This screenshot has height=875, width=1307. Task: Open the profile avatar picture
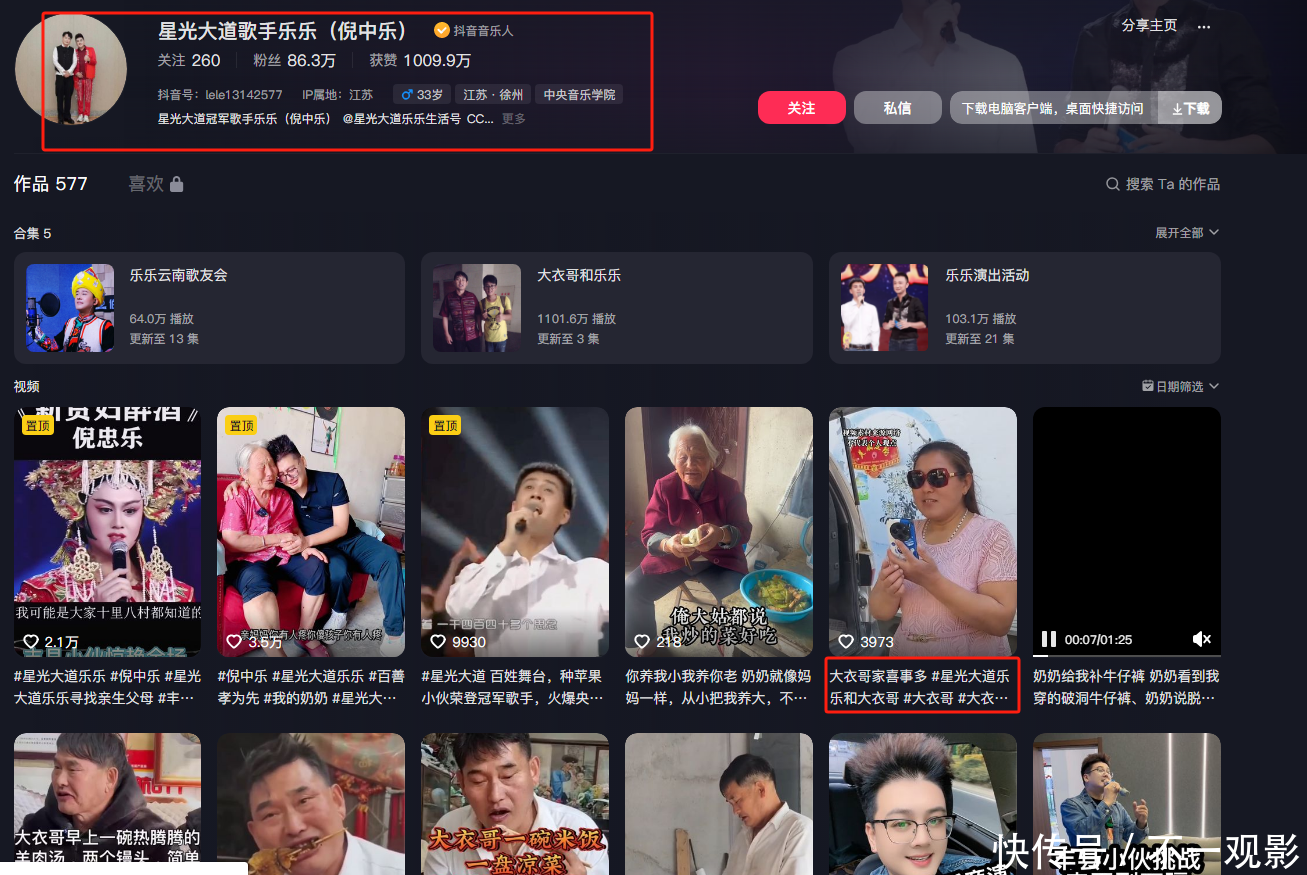pos(71,69)
